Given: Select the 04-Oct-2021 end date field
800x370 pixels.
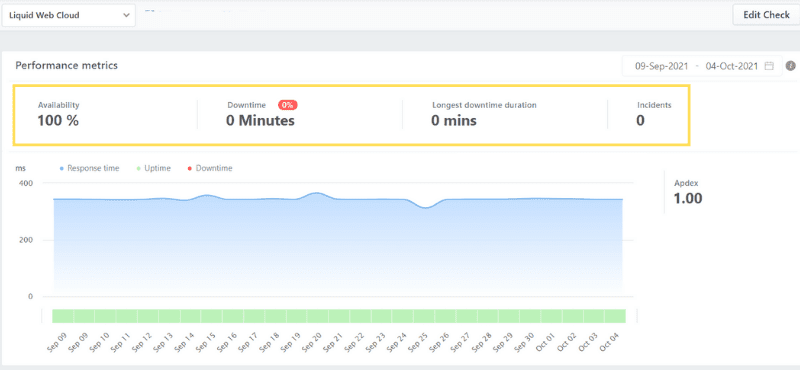Looking at the screenshot, I should 732,66.
